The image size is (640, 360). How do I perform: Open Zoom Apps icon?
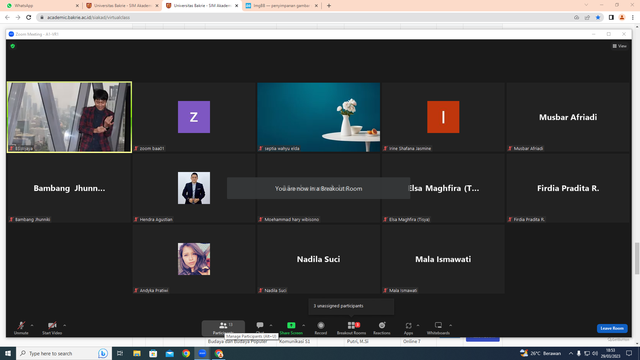point(408,325)
